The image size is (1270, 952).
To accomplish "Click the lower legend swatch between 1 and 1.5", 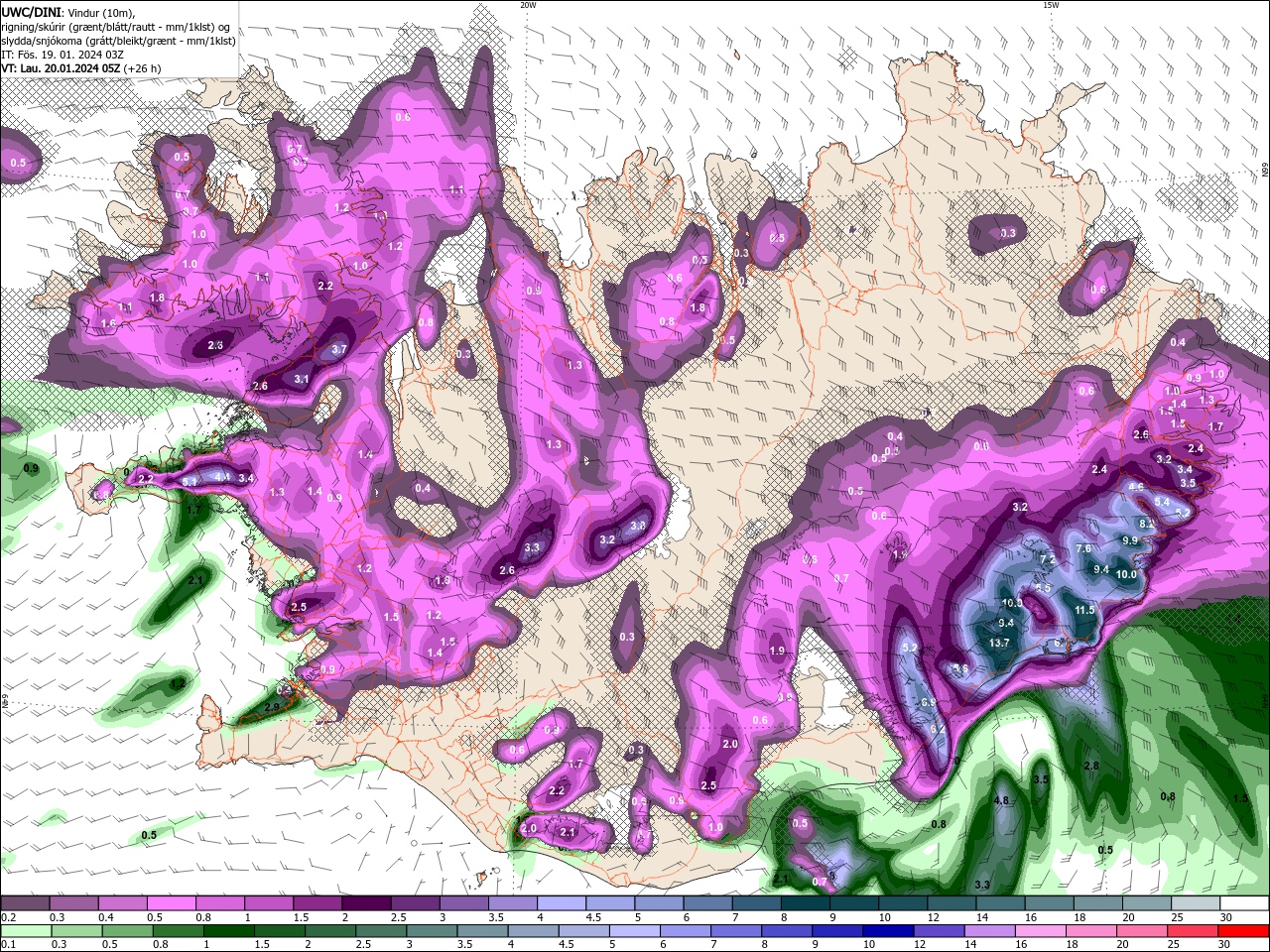I will click(229, 931).
